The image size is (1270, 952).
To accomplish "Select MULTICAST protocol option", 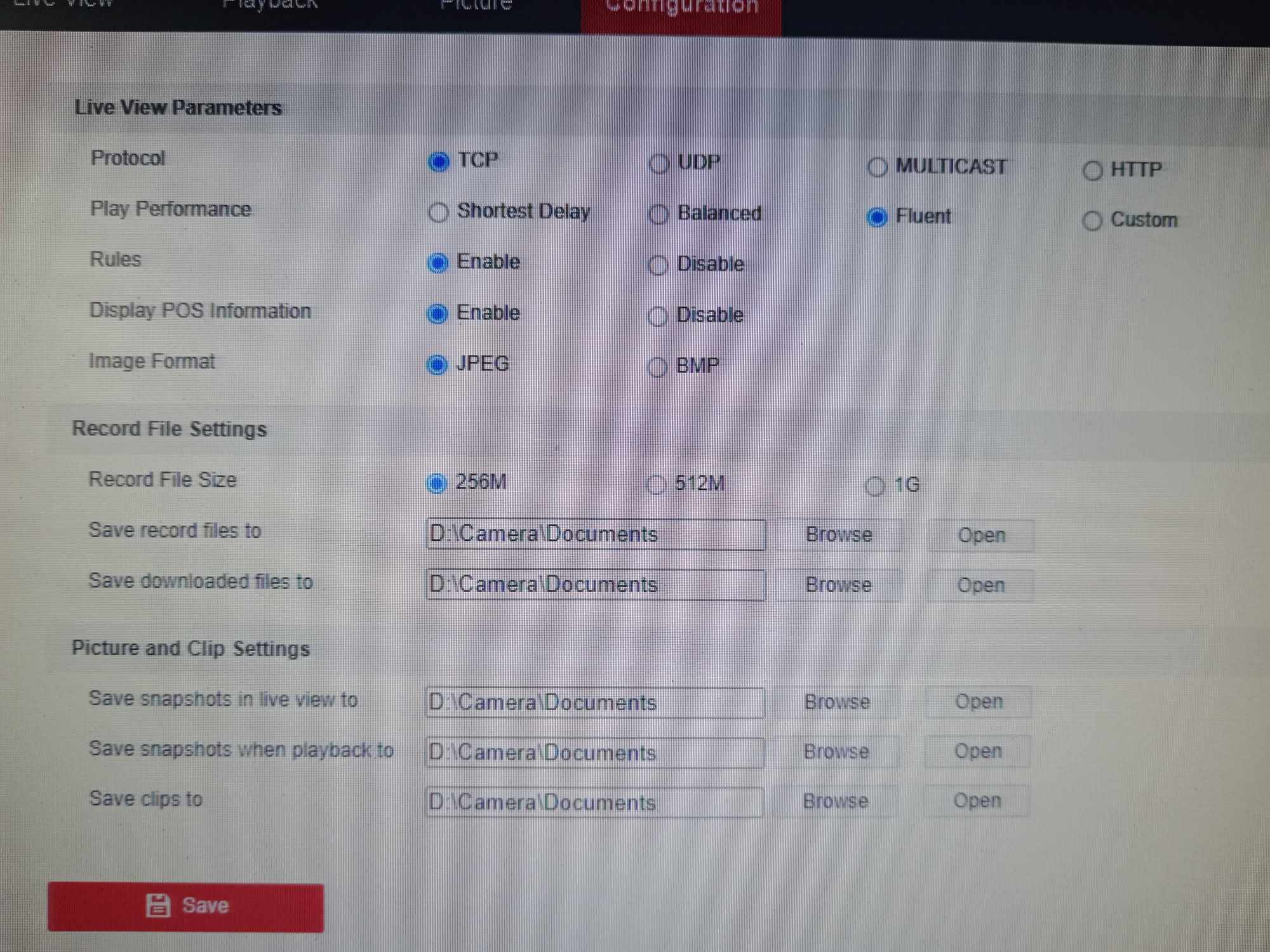I will click(x=877, y=168).
